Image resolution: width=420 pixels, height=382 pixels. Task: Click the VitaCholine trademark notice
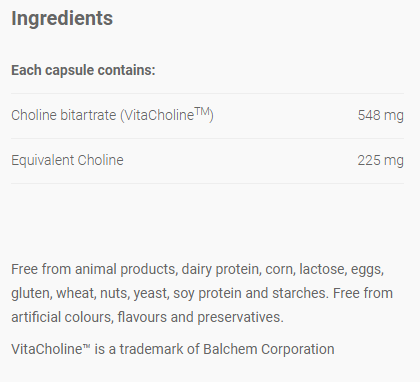[x=173, y=349]
